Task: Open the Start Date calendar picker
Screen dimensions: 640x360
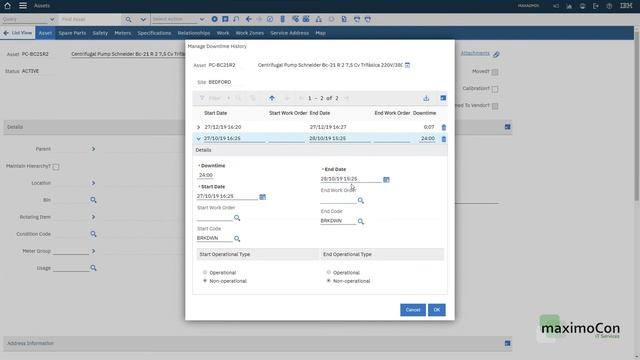Action: click(x=262, y=197)
